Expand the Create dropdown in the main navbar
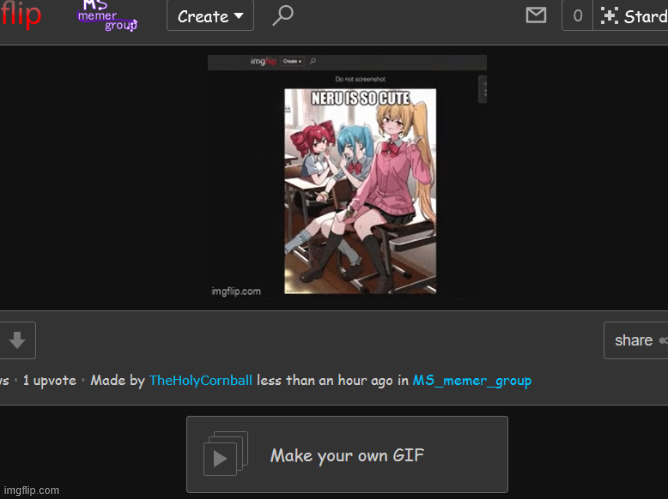The width and height of the screenshot is (668, 499). (x=210, y=16)
